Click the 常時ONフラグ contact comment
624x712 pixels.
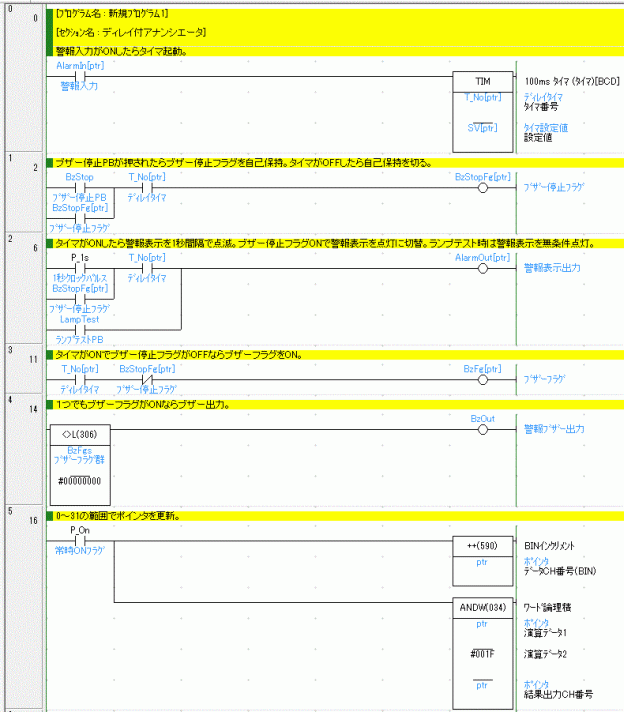tap(79, 551)
